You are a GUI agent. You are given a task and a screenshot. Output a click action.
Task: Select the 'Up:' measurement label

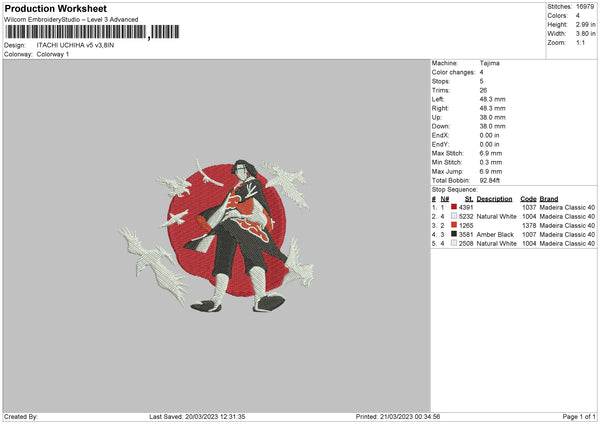pyautogui.click(x=437, y=117)
